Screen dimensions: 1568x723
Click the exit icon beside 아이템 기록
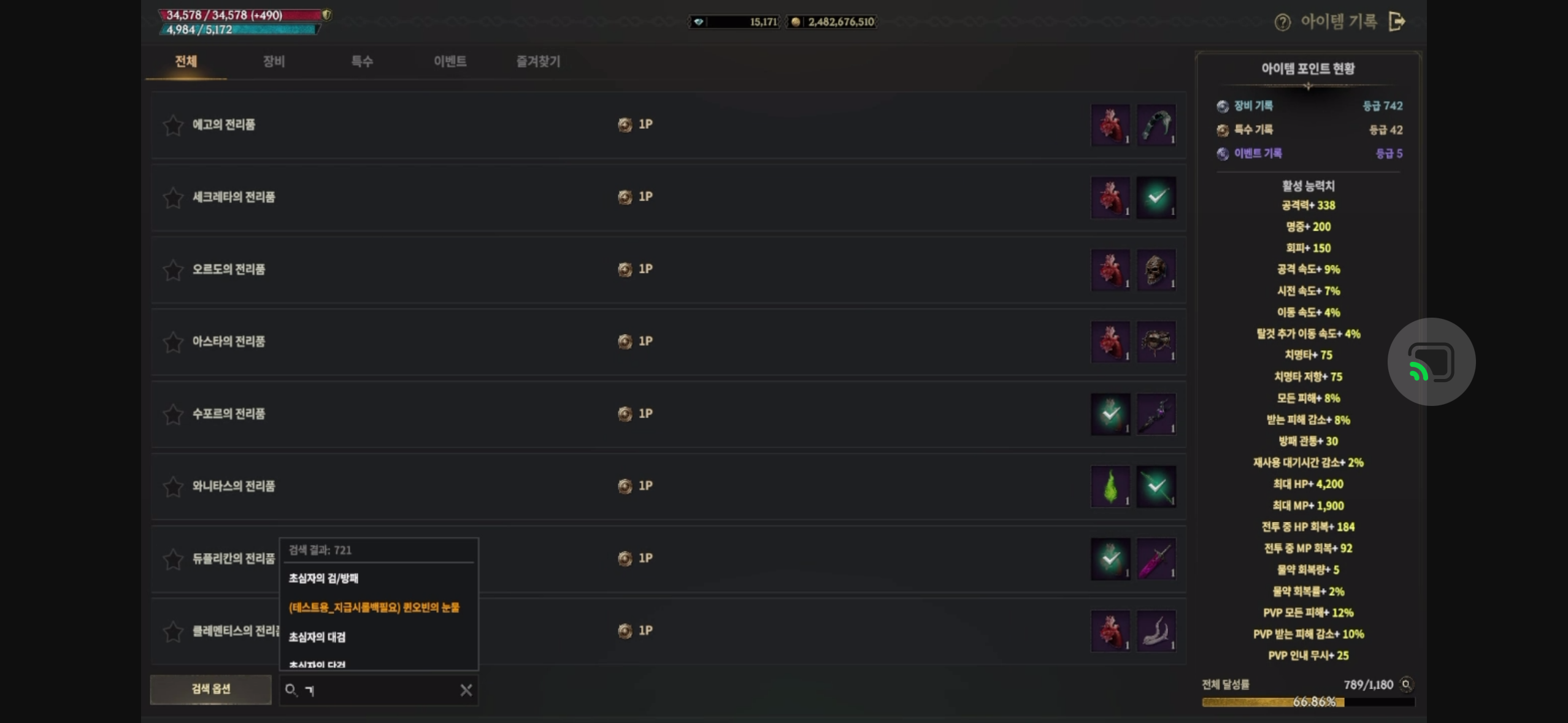pos(1397,21)
